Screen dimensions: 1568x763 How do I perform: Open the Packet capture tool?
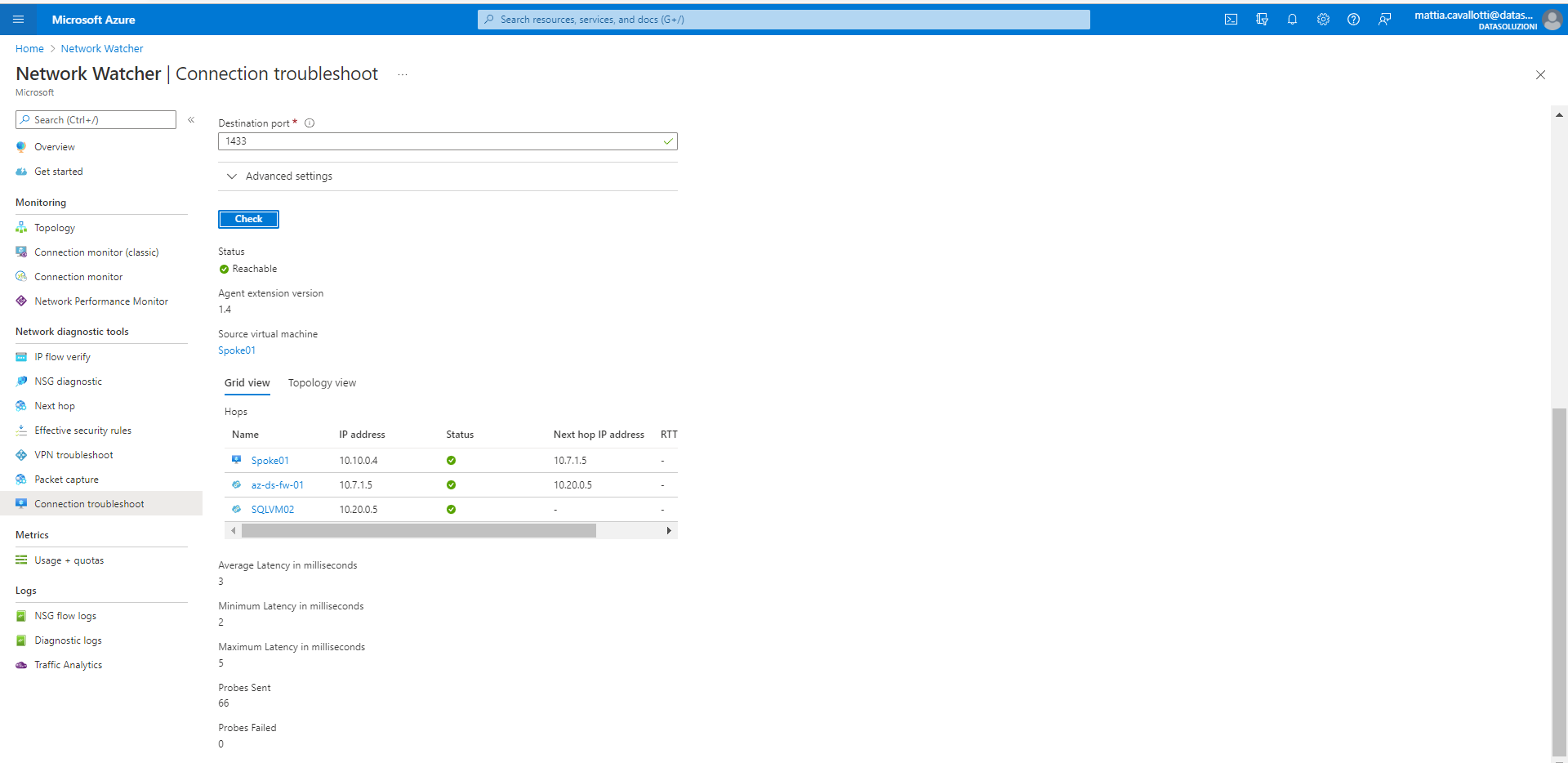[66, 479]
